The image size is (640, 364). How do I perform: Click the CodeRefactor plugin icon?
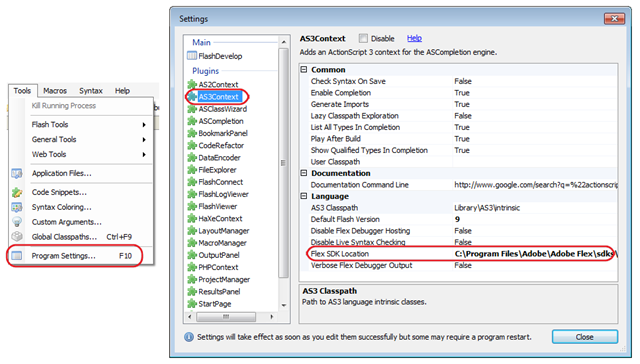pyautogui.click(x=192, y=145)
